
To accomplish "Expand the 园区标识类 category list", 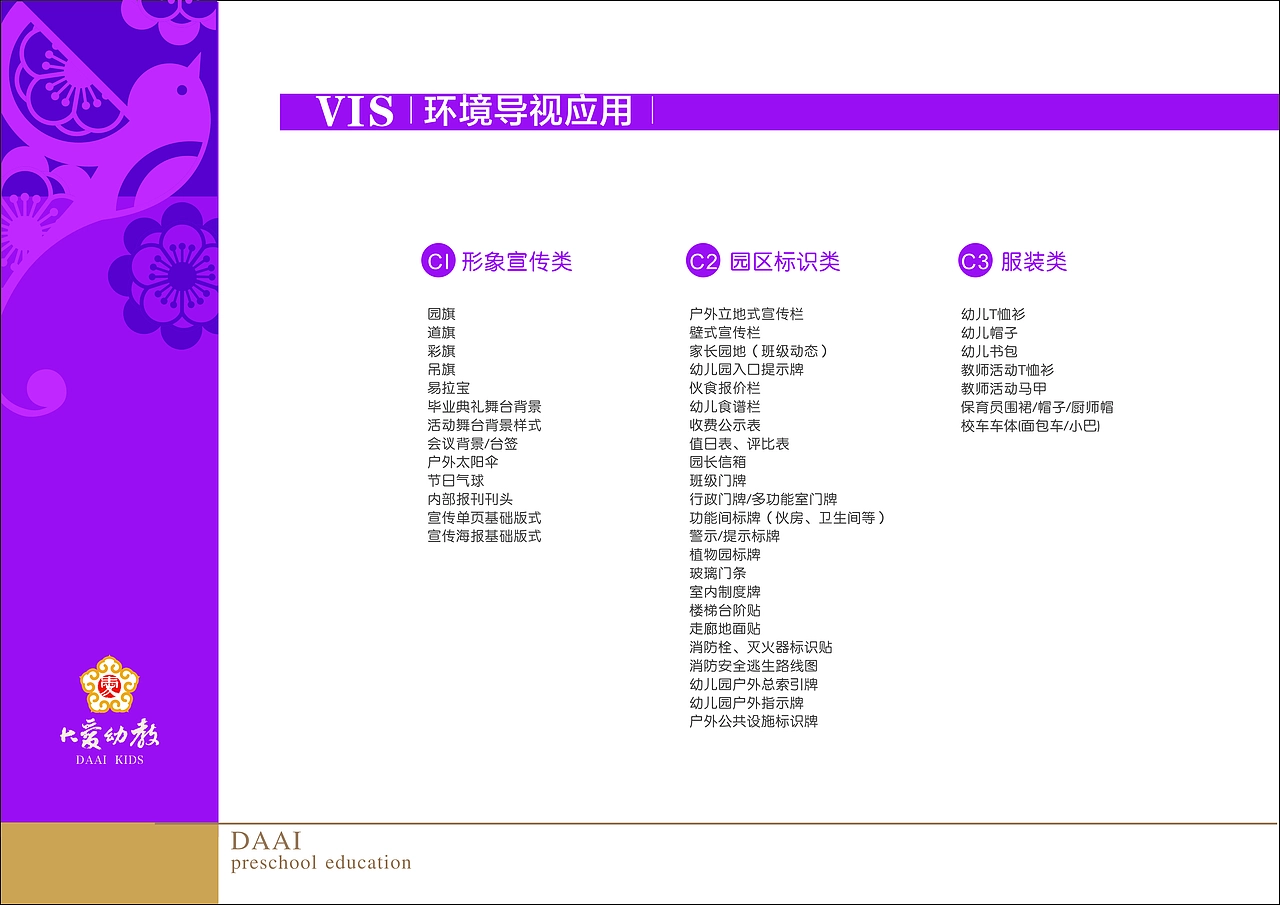I will (785, 261).
